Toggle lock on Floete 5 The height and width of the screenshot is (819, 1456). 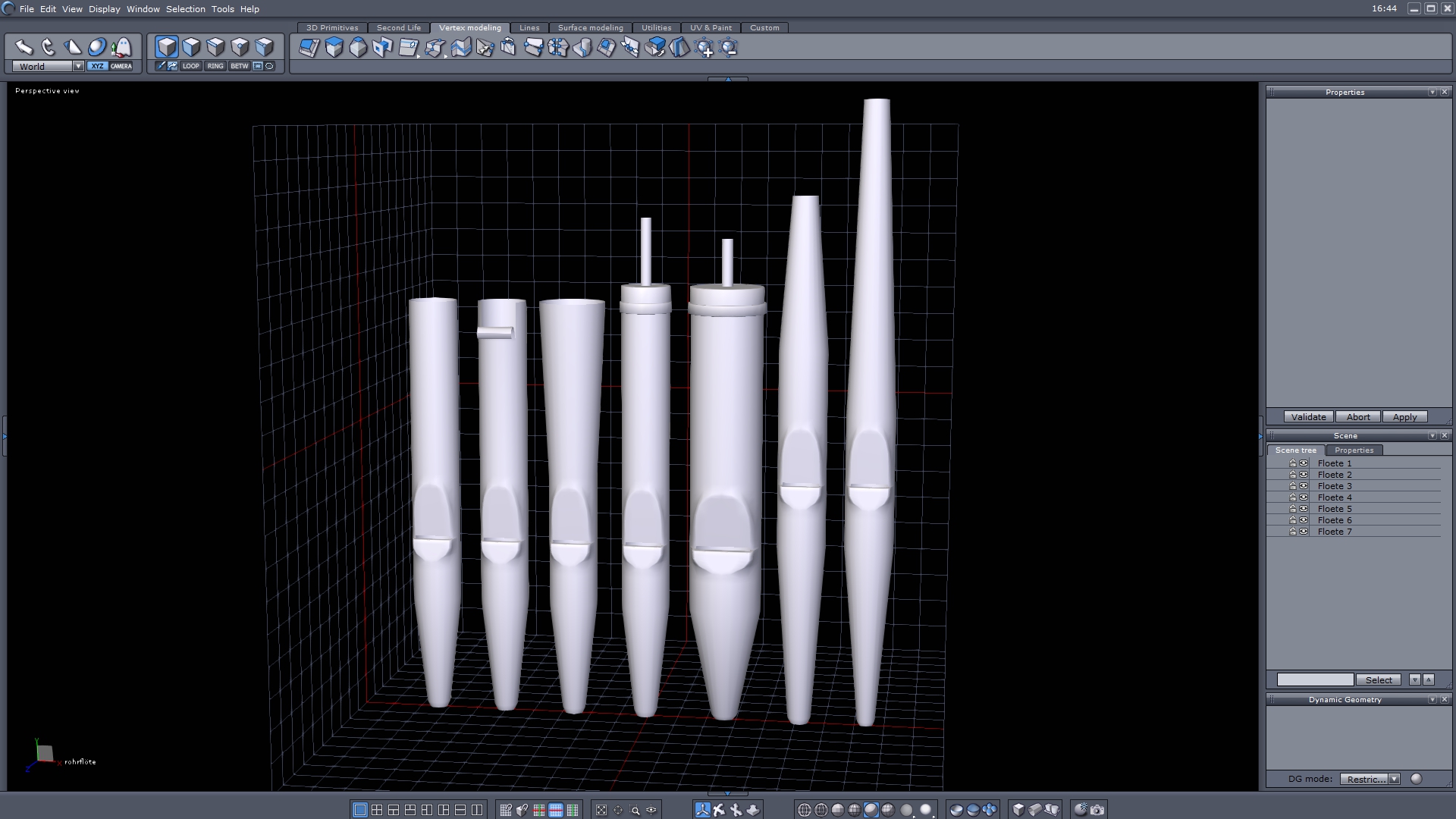(x=1293, y=509)
